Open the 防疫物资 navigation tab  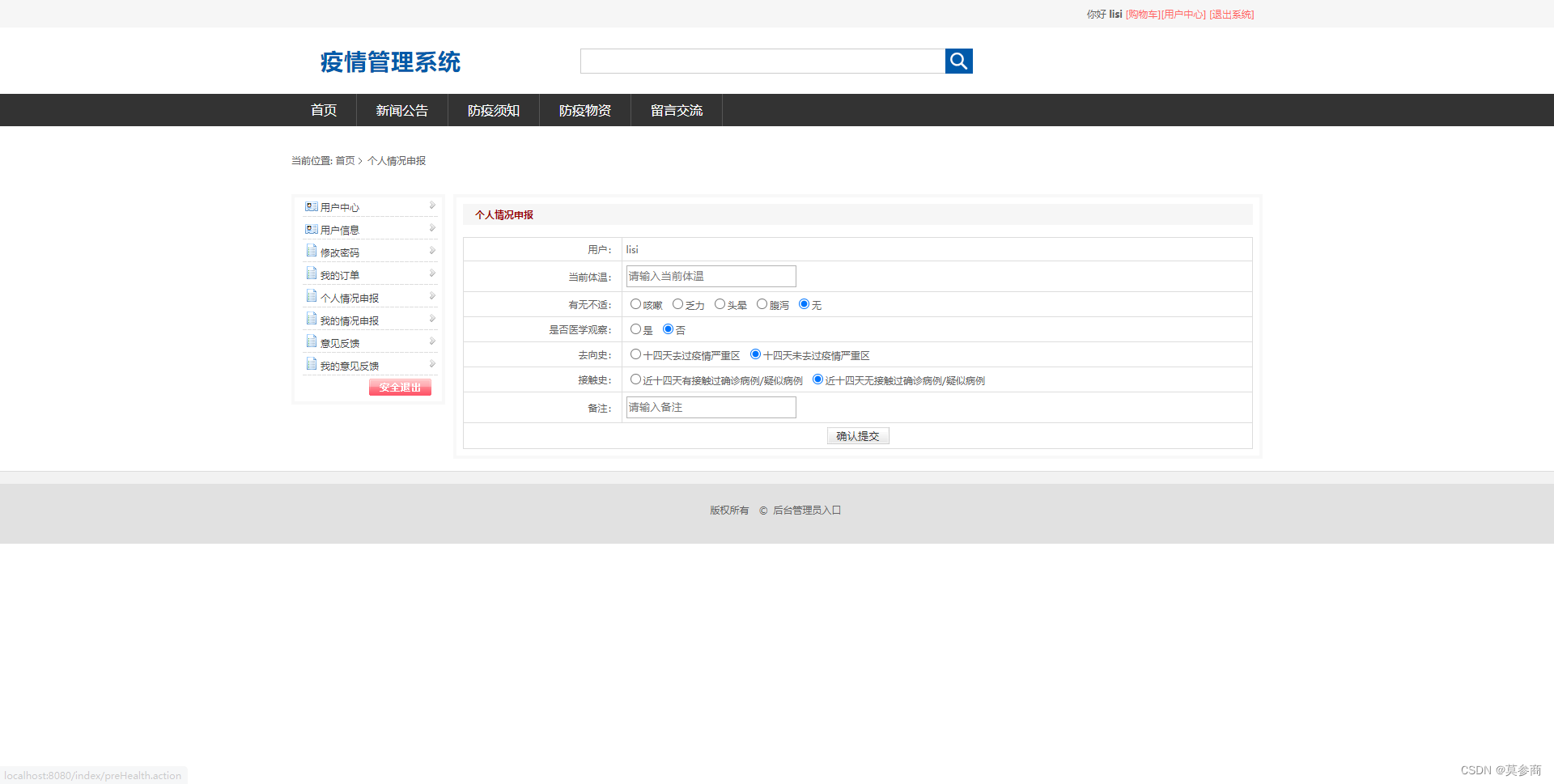coord(585,110)
